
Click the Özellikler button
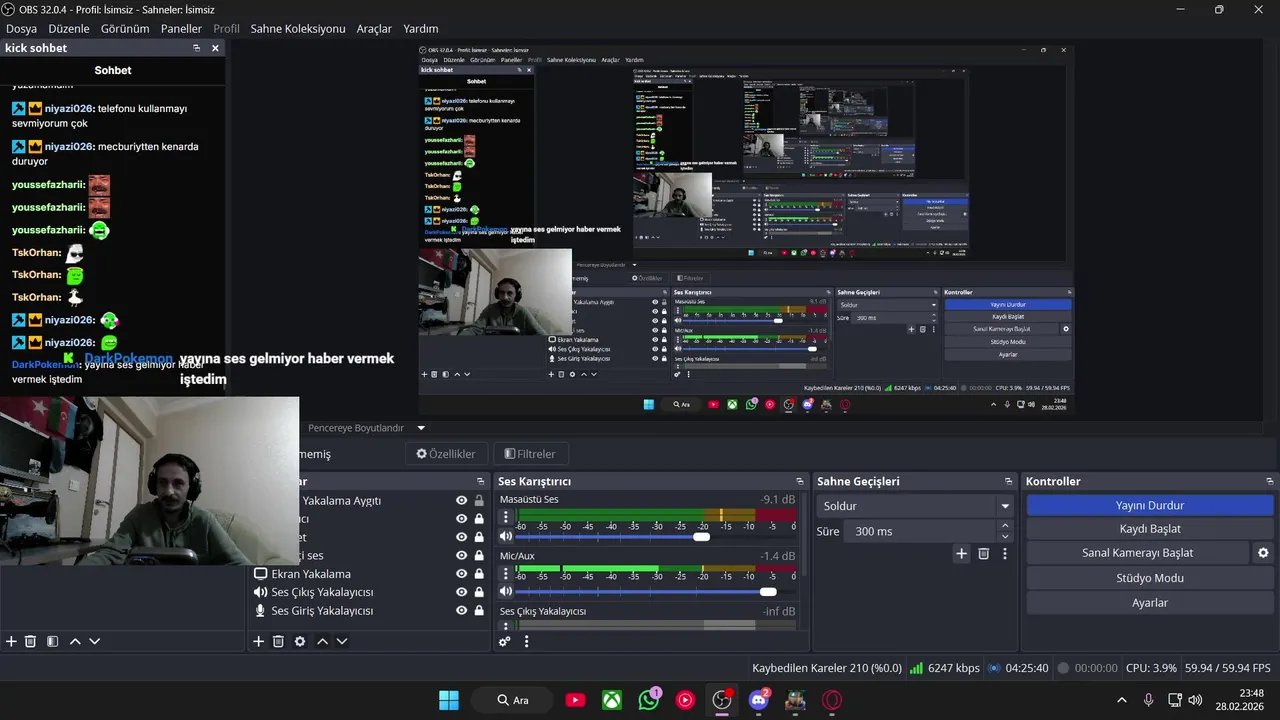click(446, 454)
